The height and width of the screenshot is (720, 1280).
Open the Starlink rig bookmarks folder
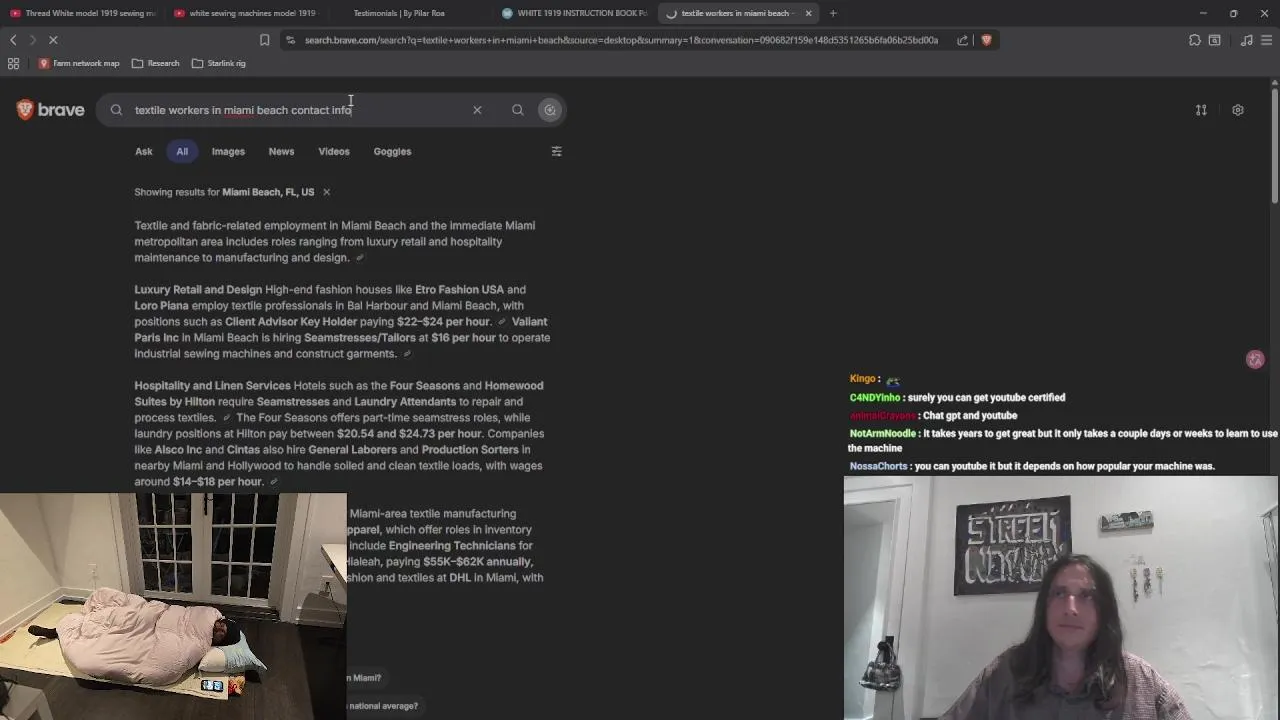(x=219, y=63)
